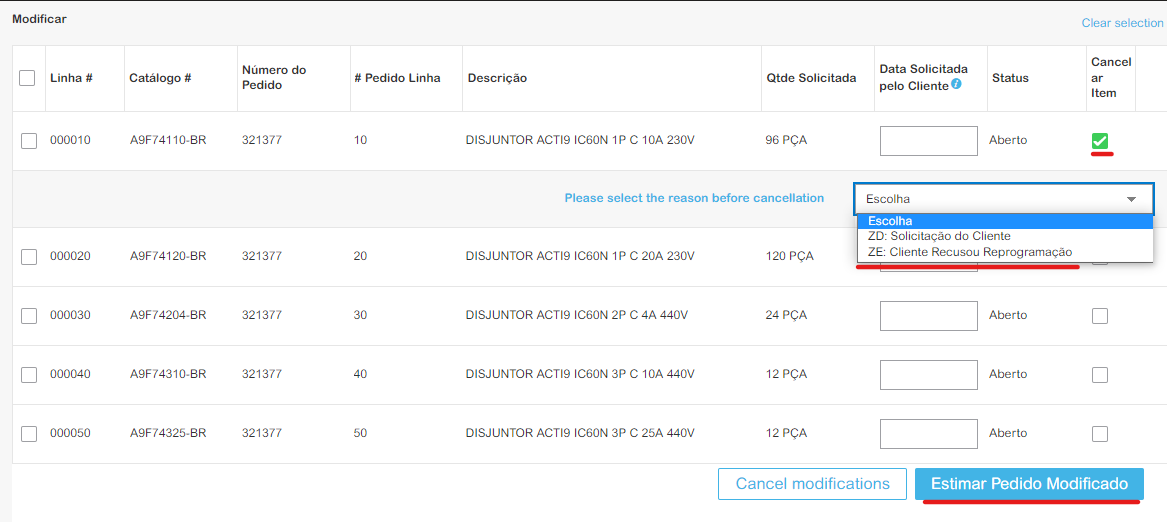1168x522 pixels.
Task: Check Cancelar Item box for A9F74310-BR row
Action: 1099,375
